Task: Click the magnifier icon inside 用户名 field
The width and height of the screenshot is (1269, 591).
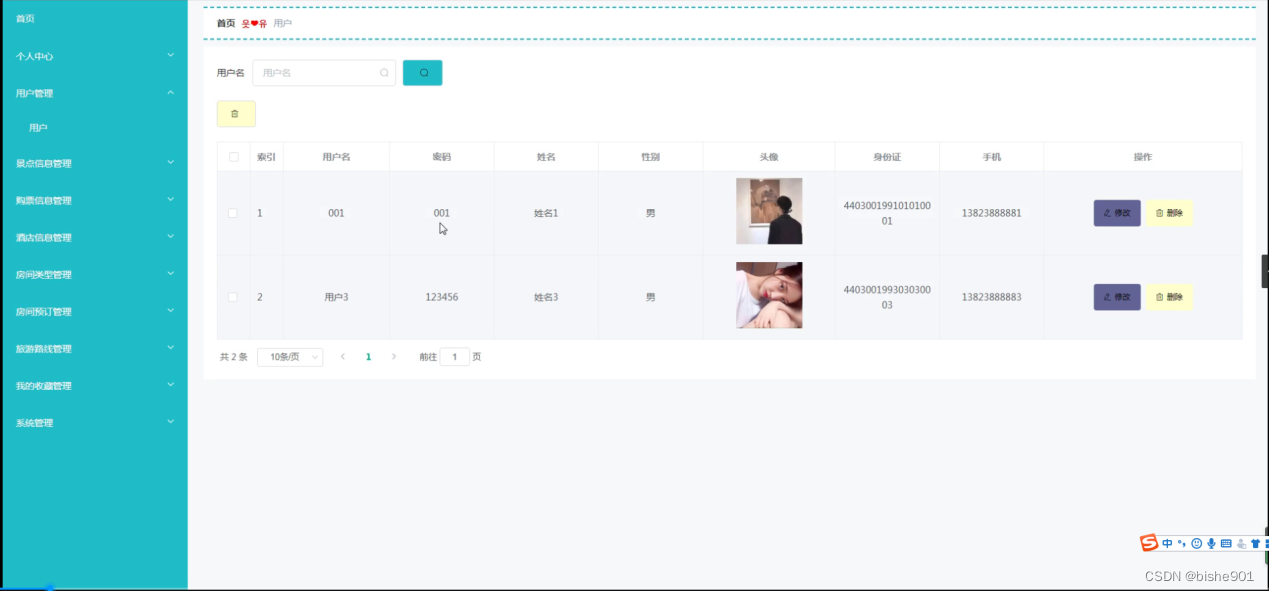Action: tap(384, 73)
